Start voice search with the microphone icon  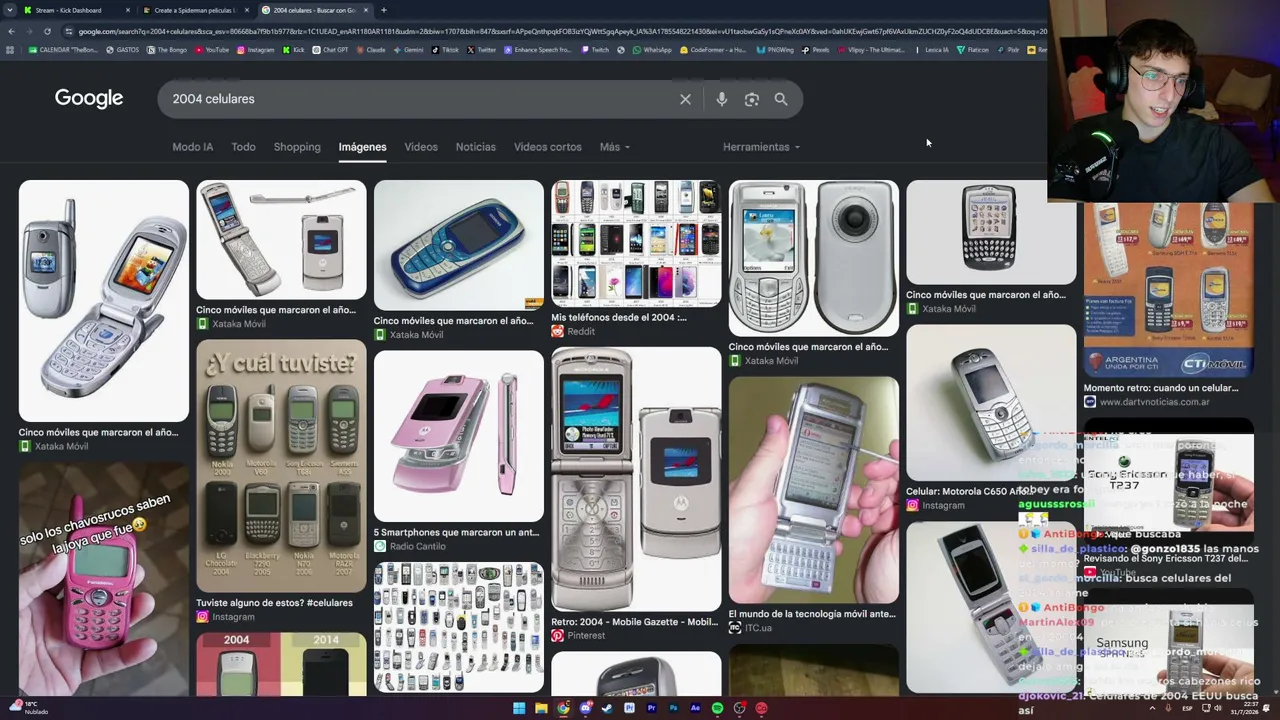coord(722,99)
